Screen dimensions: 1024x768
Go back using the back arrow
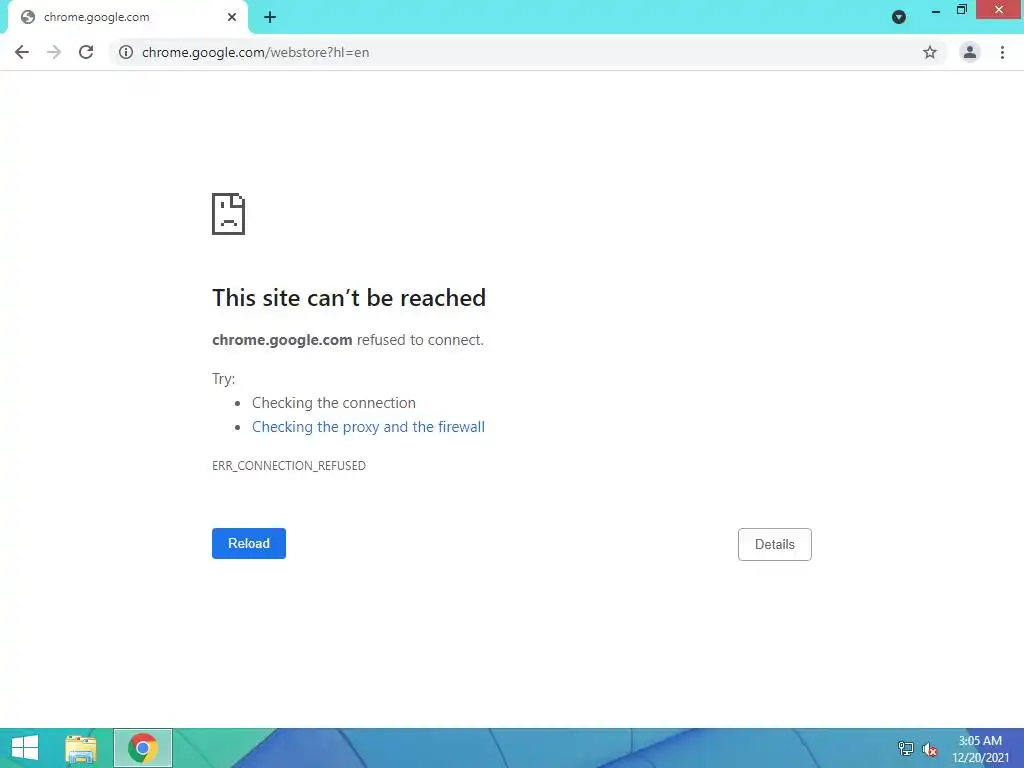click(x=22, y=52)
